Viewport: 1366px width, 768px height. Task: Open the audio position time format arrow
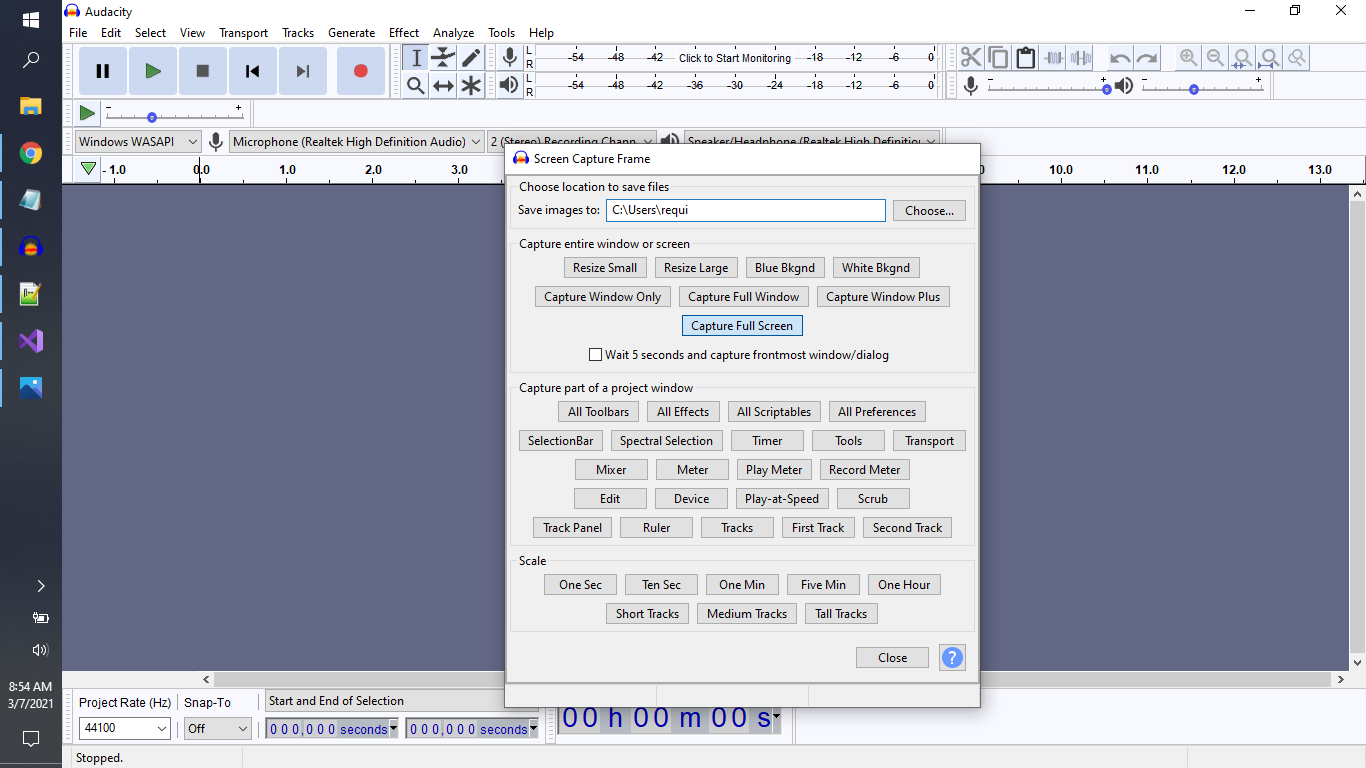(776, 716)
